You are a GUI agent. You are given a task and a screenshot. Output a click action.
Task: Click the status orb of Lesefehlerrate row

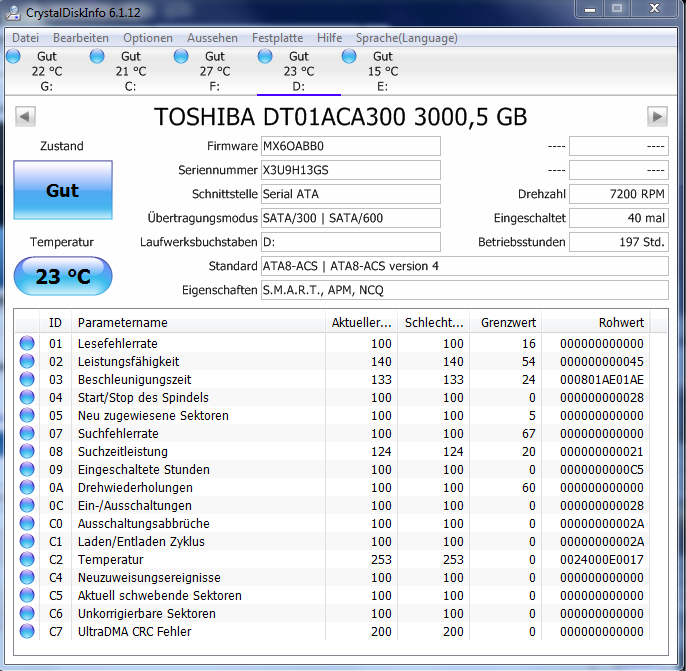[27, 343]
